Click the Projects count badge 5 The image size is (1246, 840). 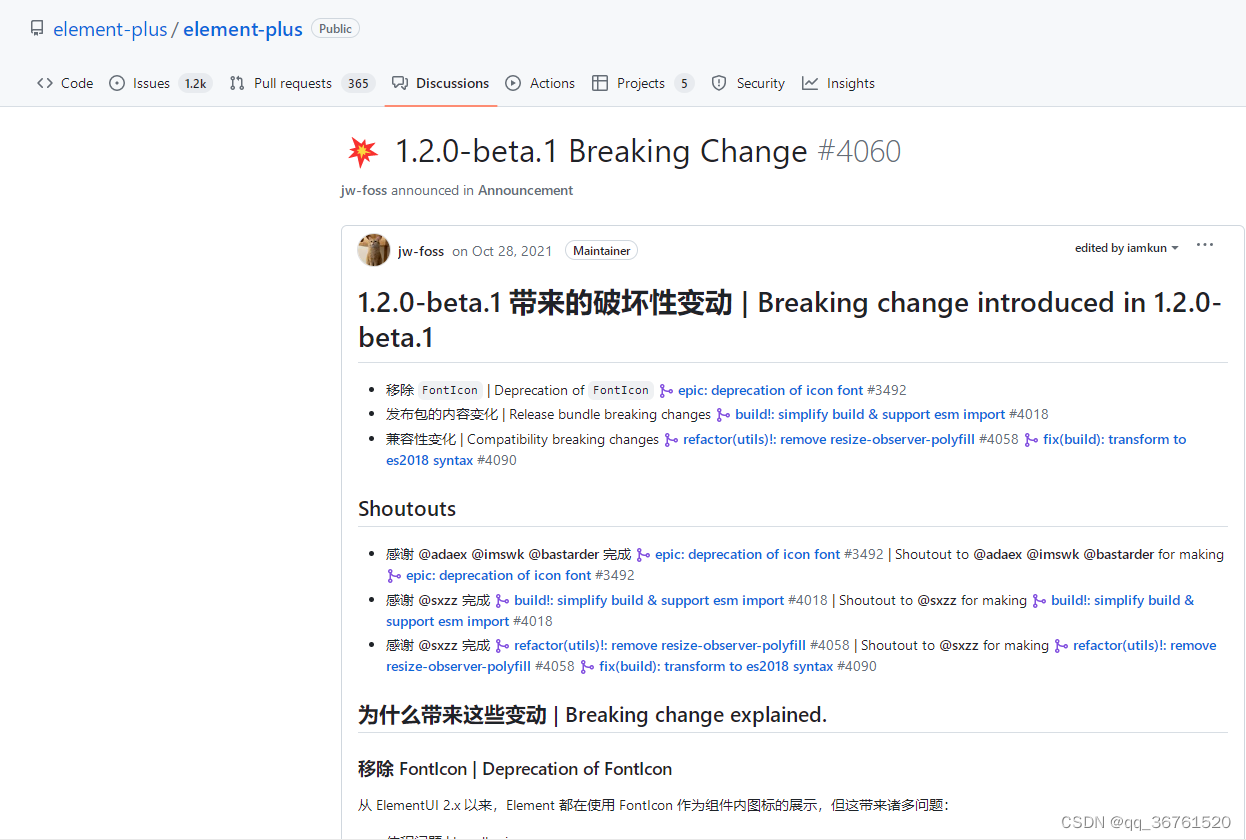pyautogui.click(x=684, y=83)
